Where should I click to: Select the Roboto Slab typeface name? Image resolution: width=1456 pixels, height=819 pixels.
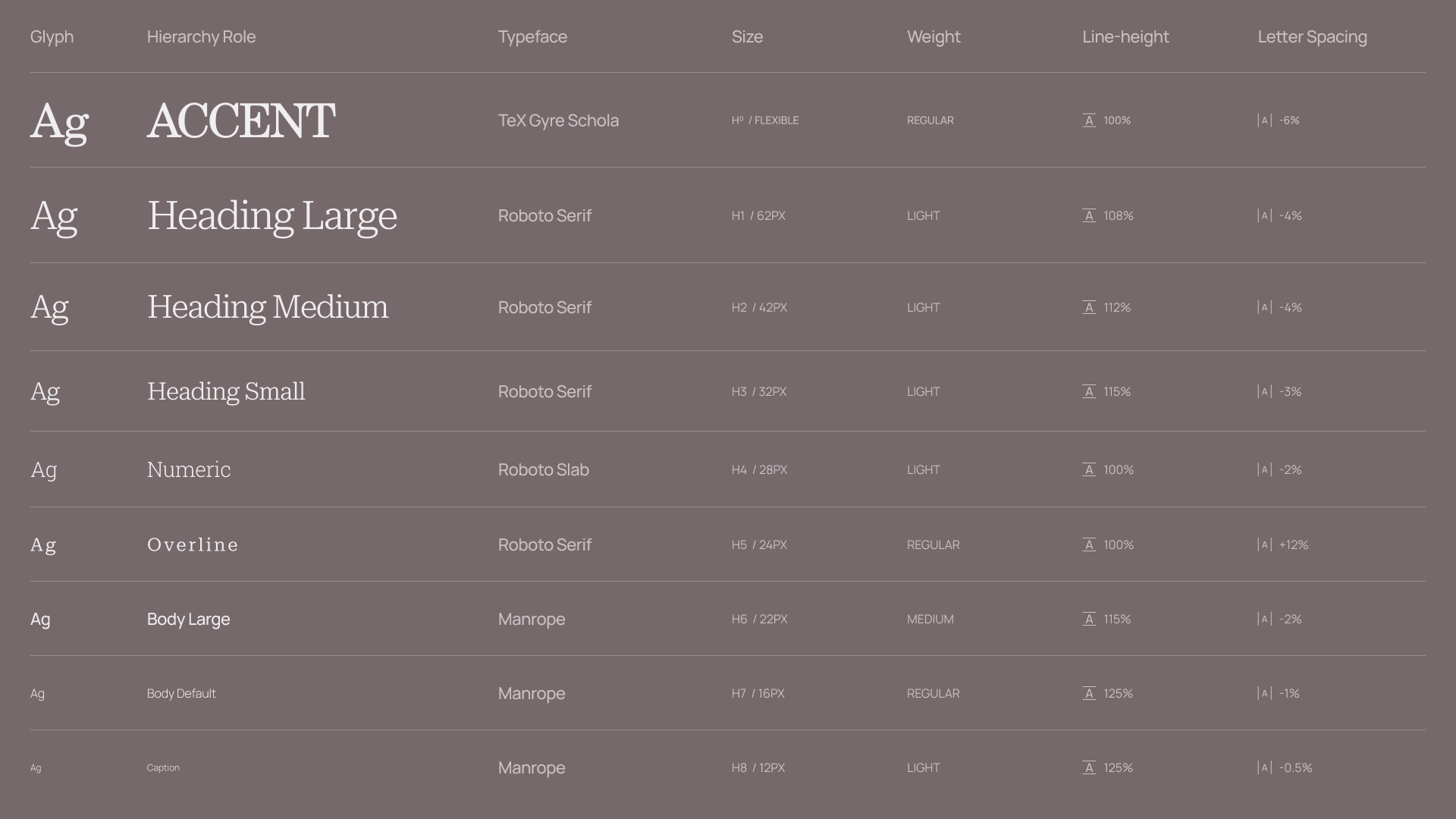coord(544,470)
